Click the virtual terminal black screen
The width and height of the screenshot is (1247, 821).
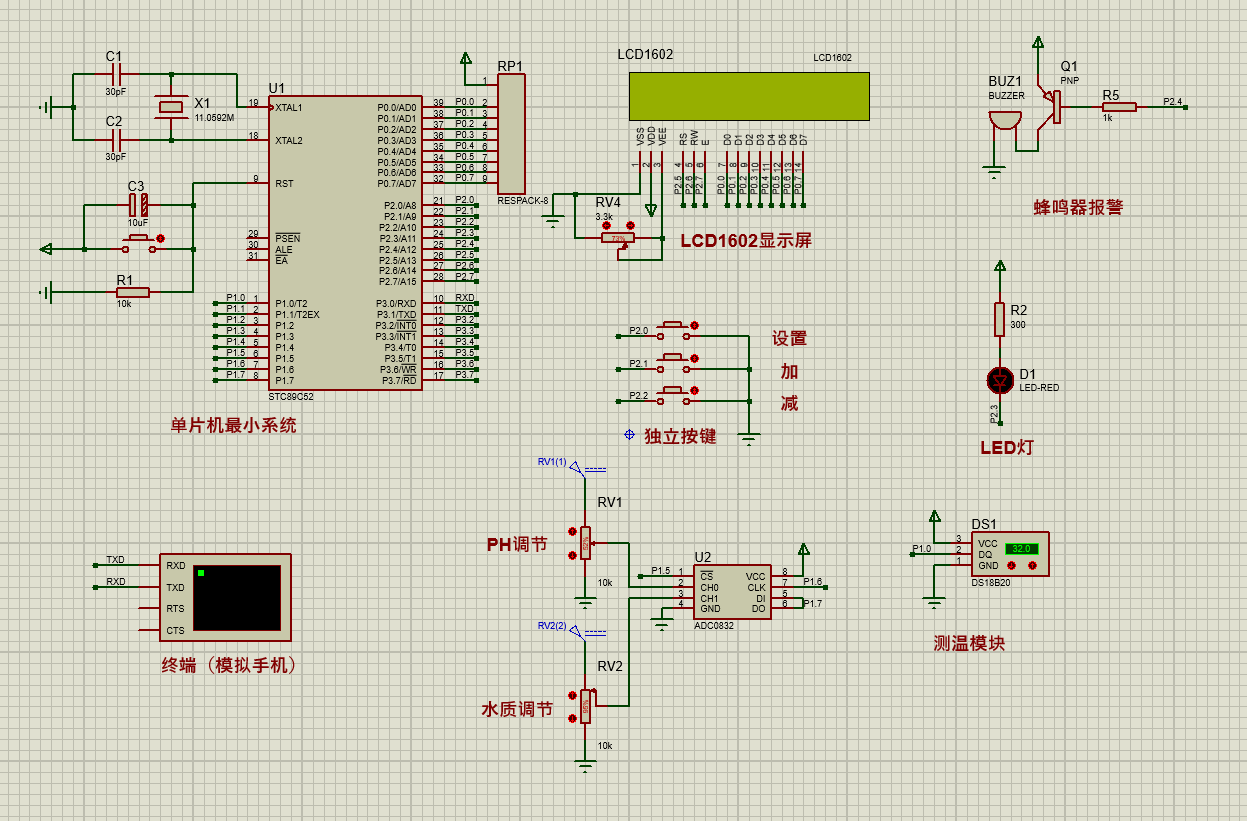(237, 597)
